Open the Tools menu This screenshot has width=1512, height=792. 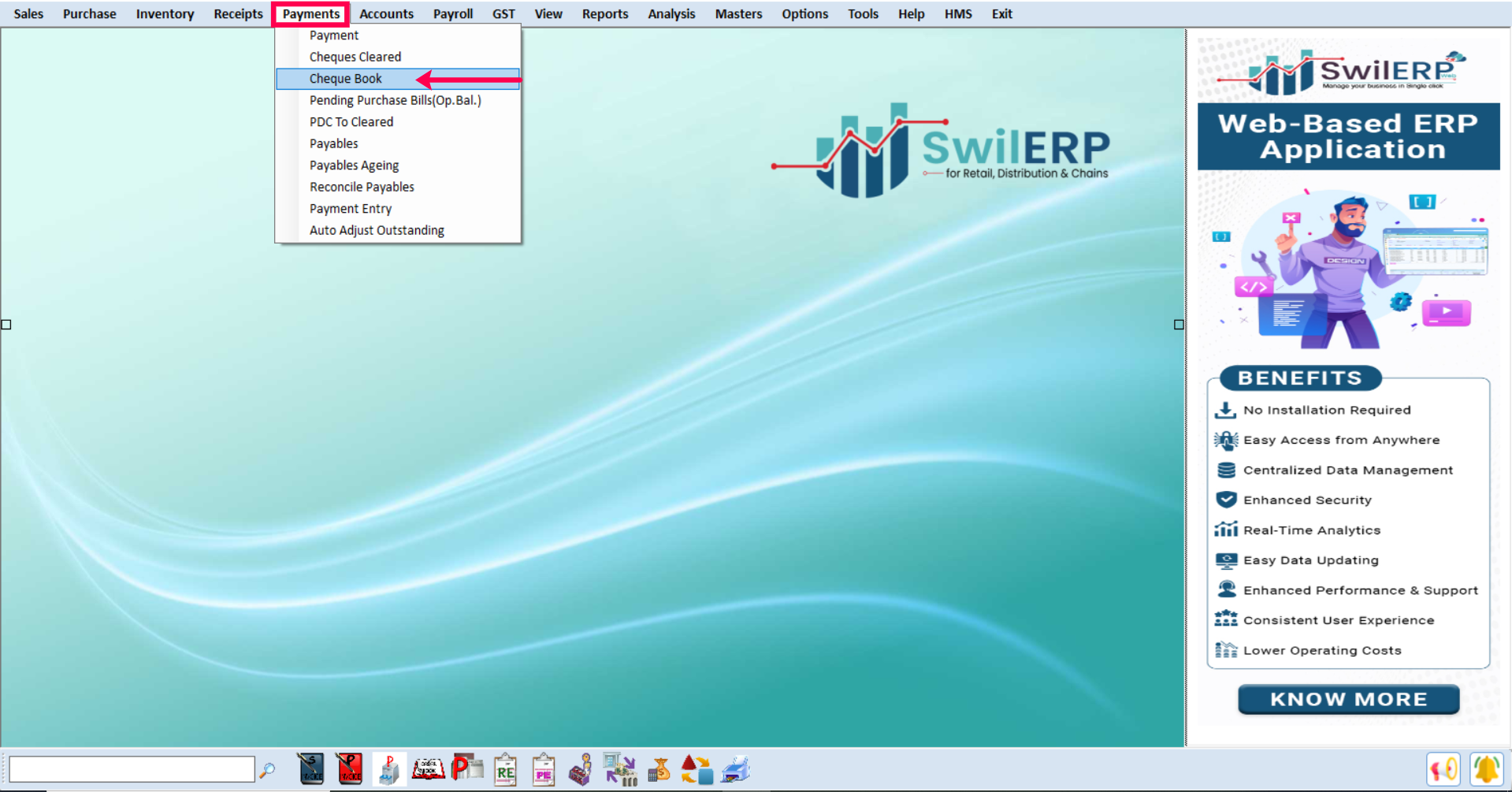click(863, 13)
